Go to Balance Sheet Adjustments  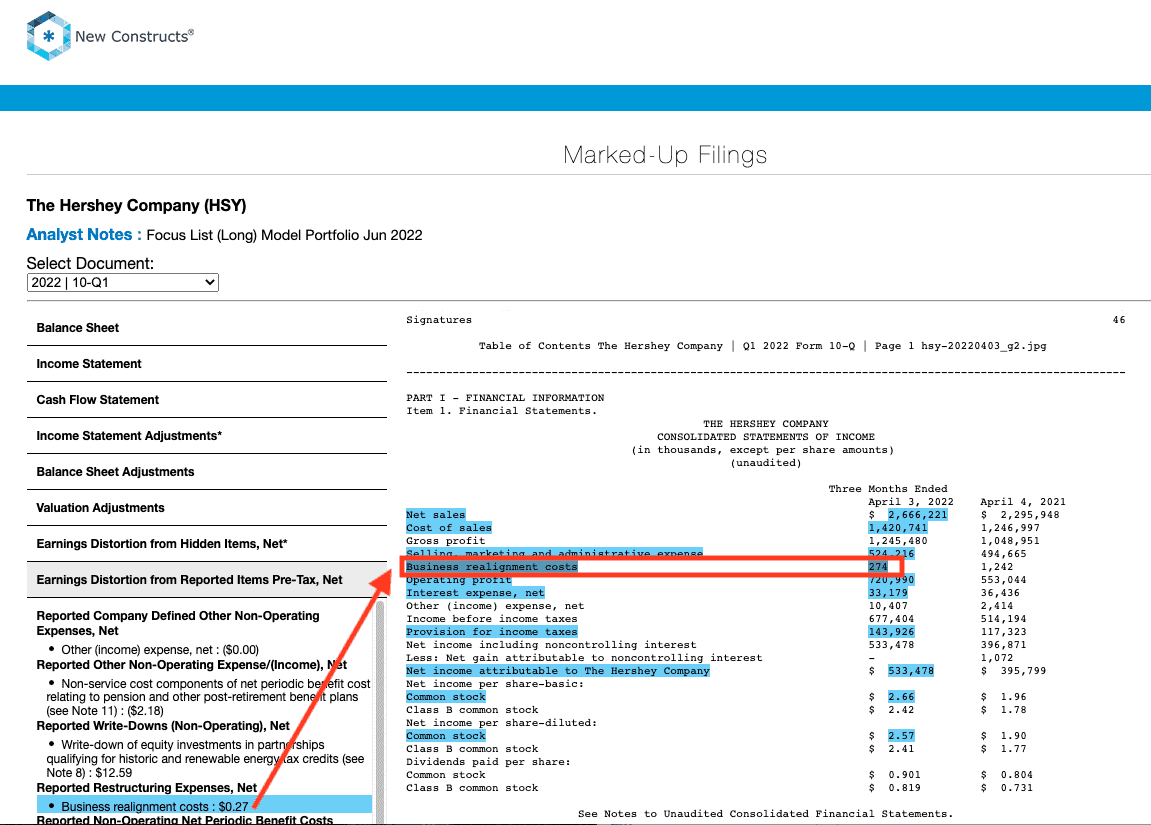207,472
